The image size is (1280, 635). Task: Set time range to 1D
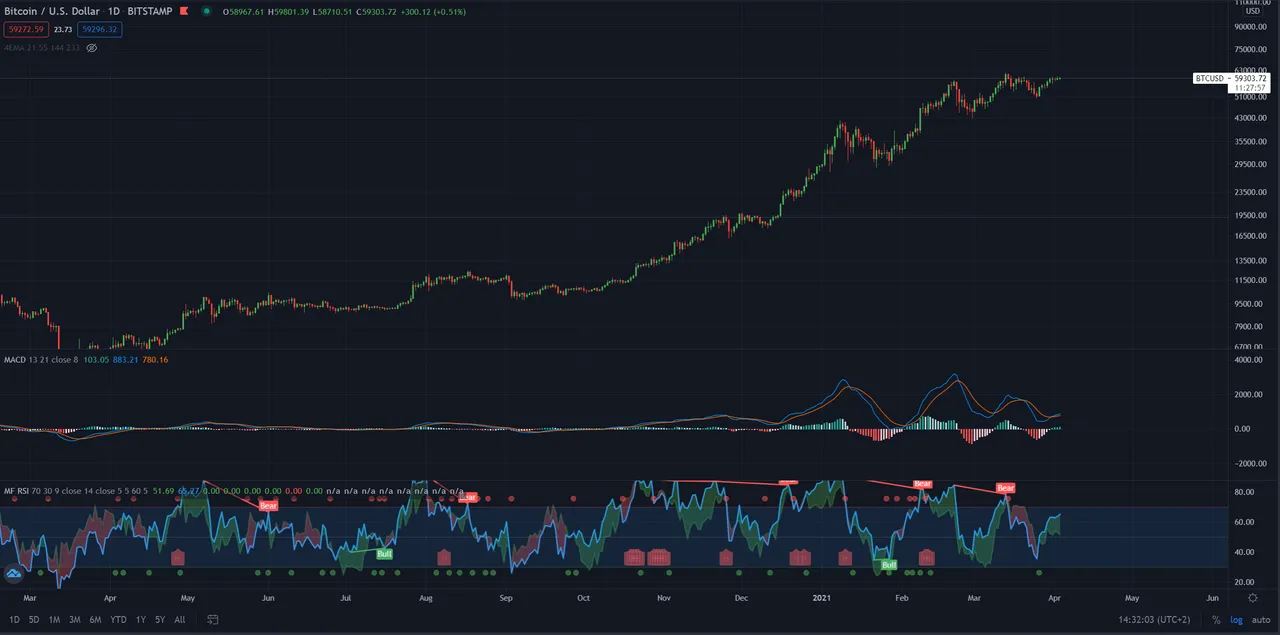coord(14,620)
